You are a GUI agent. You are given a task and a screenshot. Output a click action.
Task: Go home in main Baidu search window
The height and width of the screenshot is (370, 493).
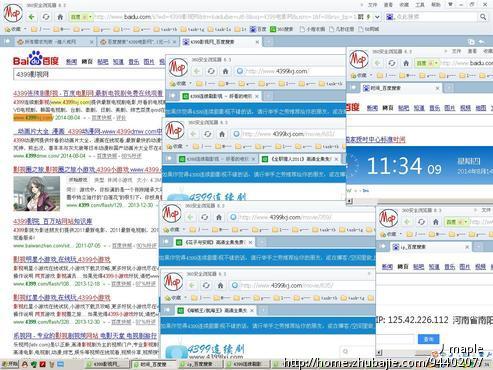(x=60, y=17)
